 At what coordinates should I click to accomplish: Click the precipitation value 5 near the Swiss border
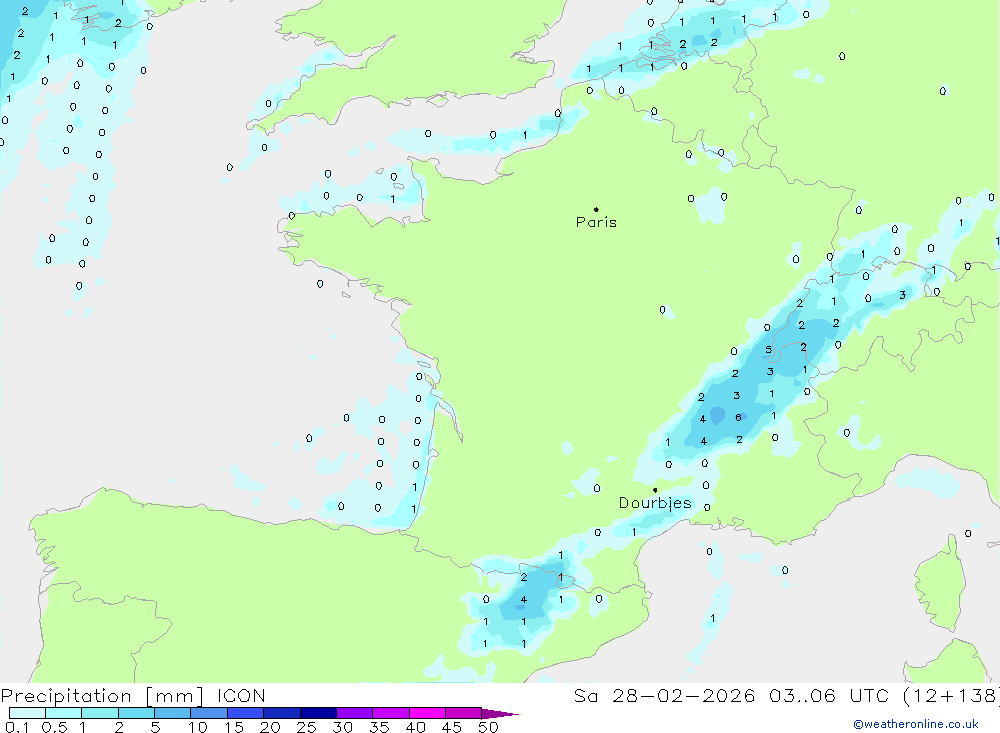[768, 350]
